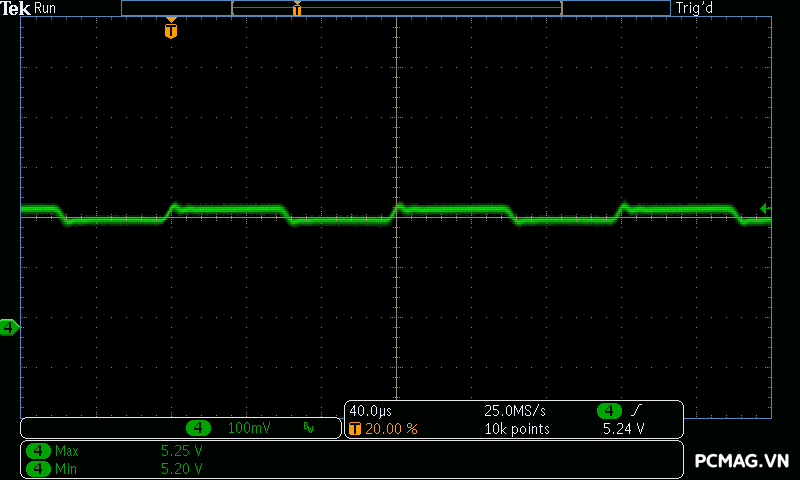Click the Run acquisition status
Image resolution: width=800 pixels, height=480 pixels.
point(46,8)
